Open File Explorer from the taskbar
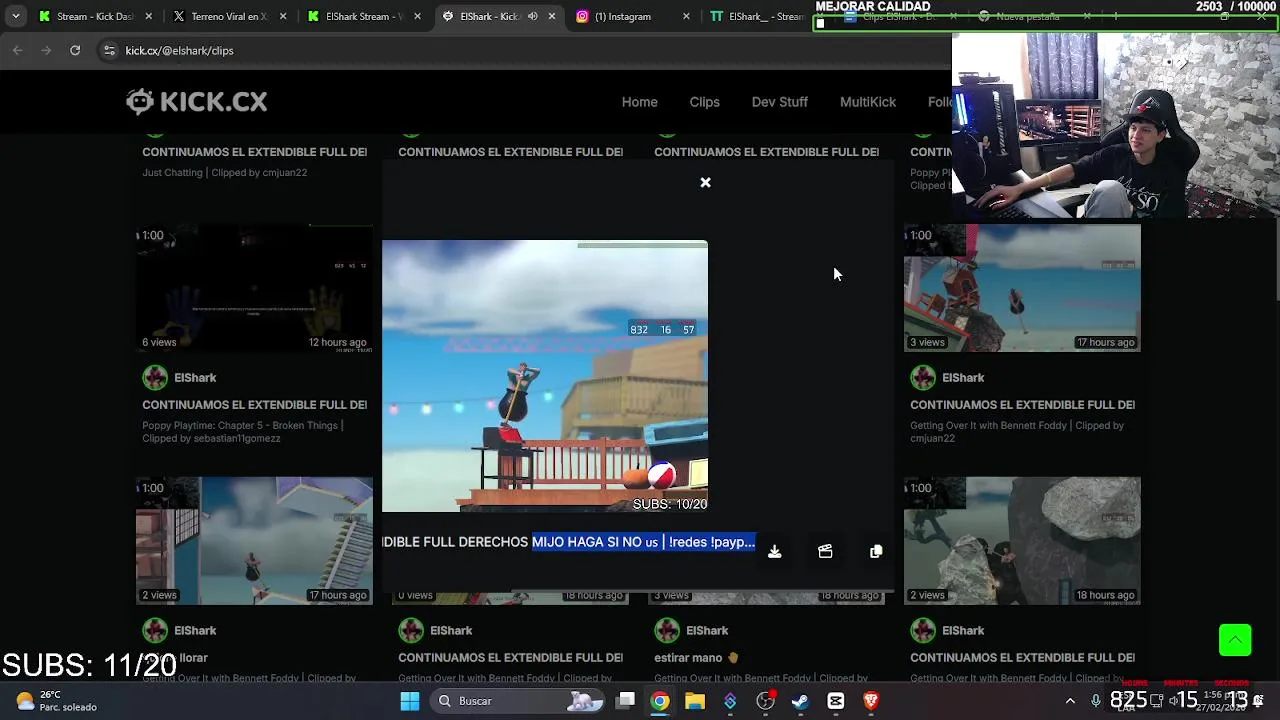 tap(695, 701)
